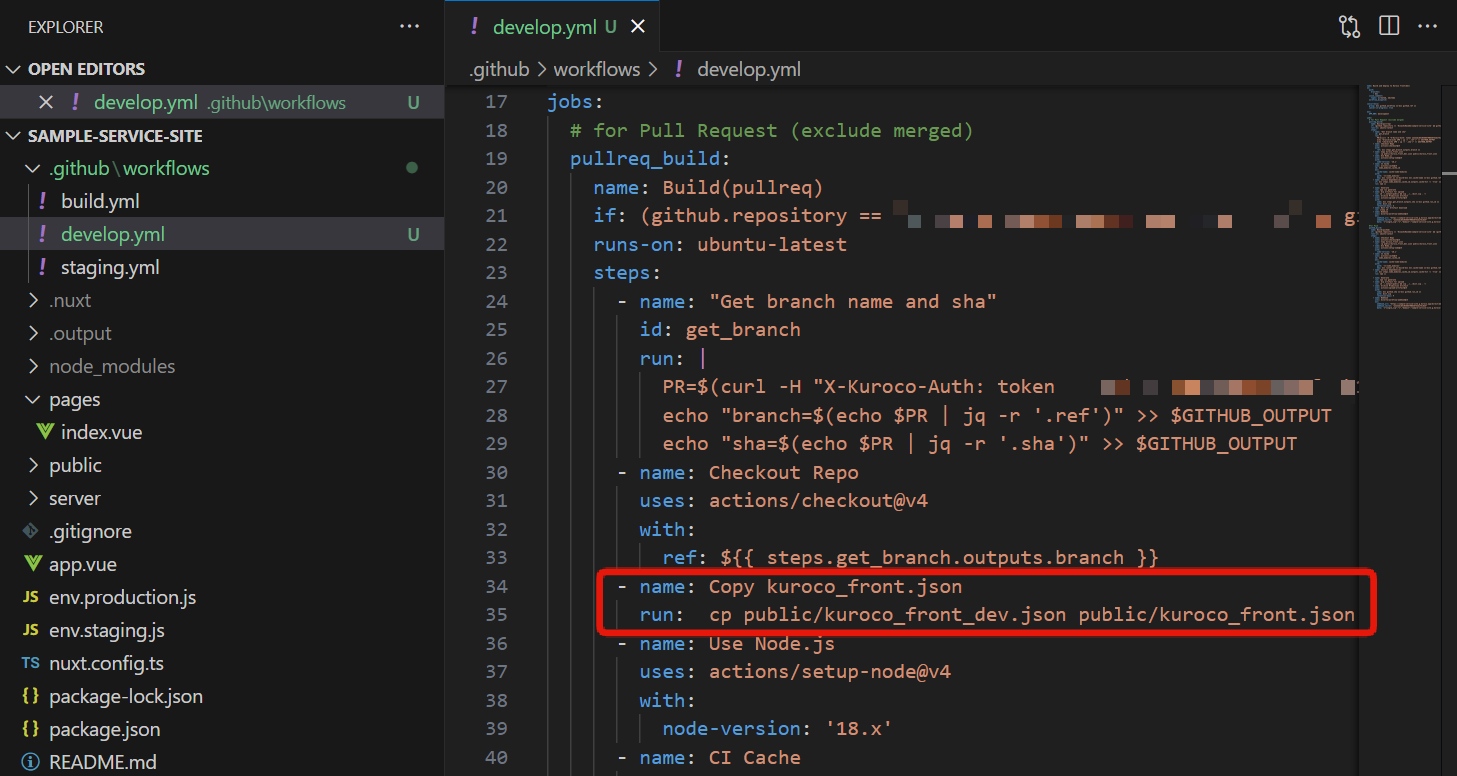The image size is (1457, 776).
Task: Click .github in the breadcrumb path
Action: 499,69
